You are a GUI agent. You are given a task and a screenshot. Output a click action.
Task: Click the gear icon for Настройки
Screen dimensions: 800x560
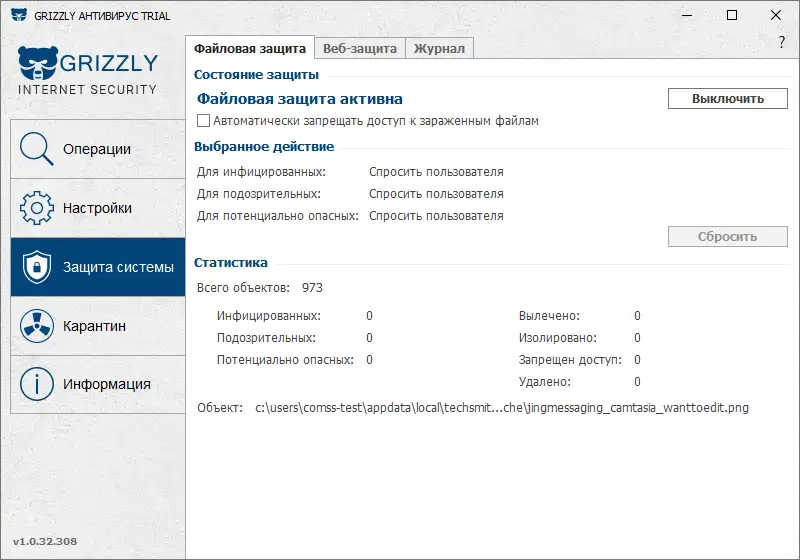36,208
